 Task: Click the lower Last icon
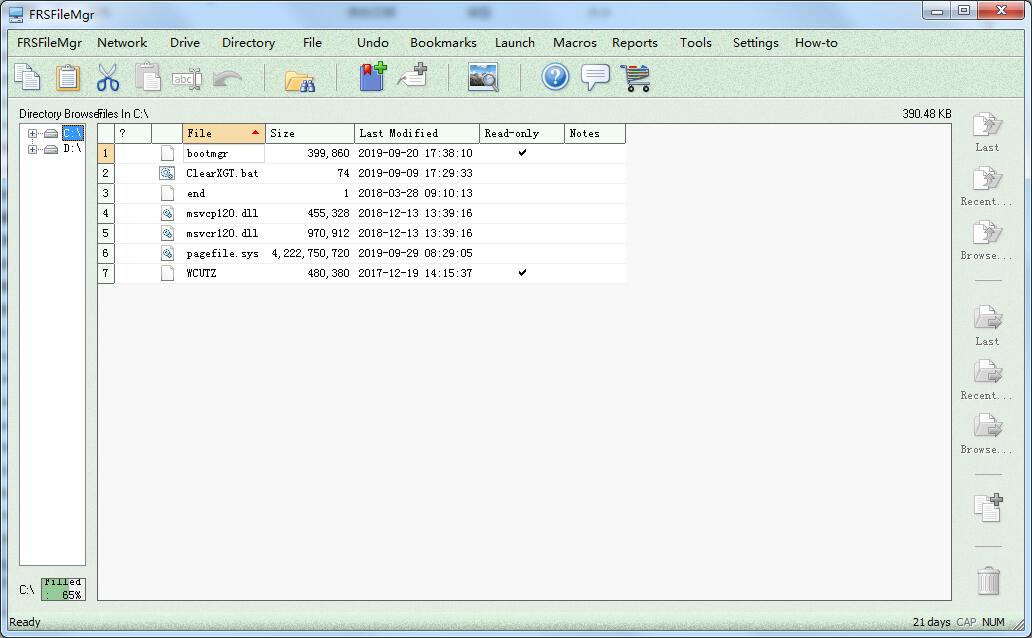click(987, 318)
